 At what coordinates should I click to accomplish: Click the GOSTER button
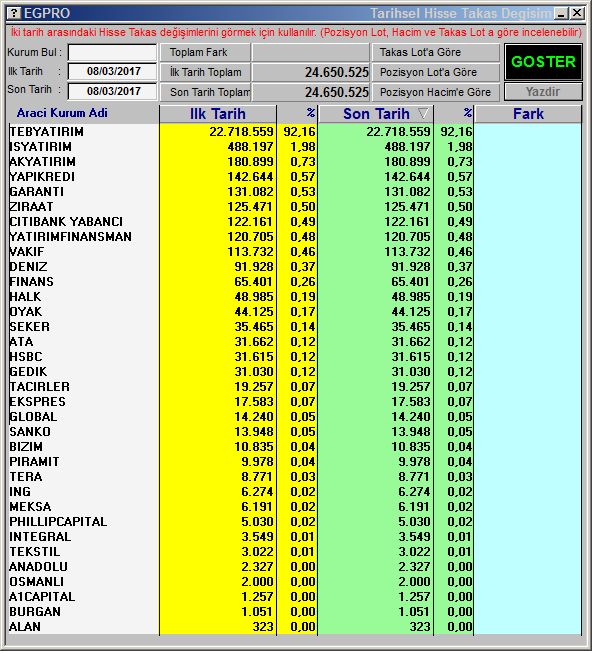(x=543, y=62)
